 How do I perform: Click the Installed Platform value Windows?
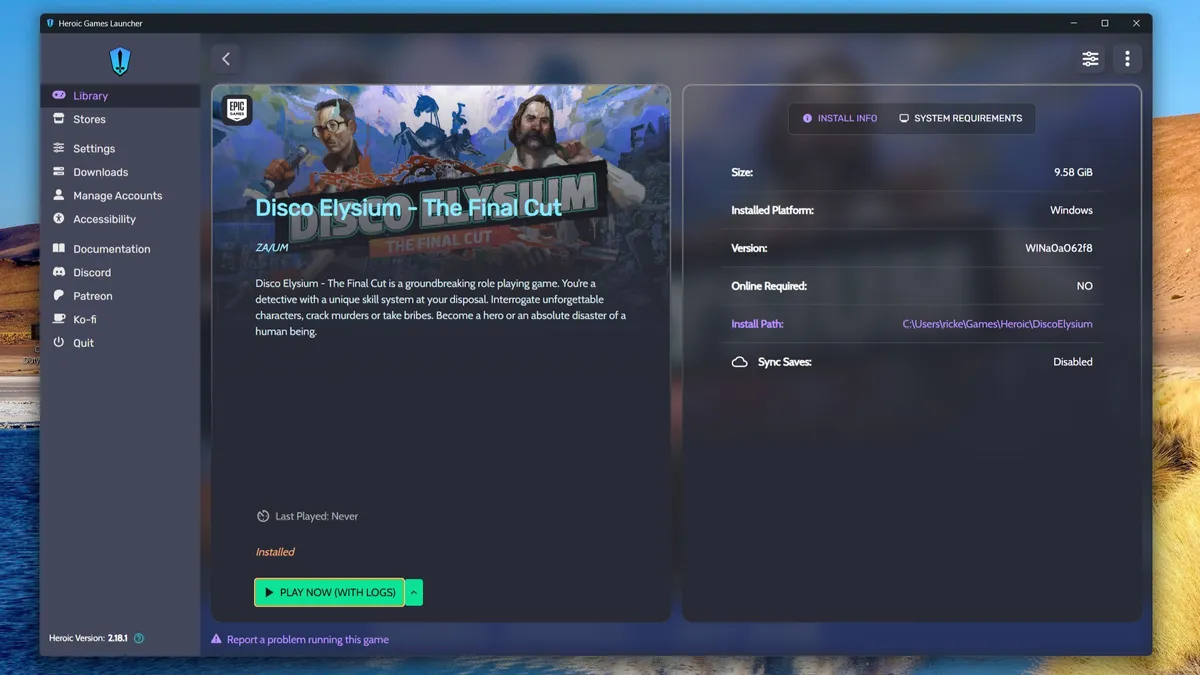[x=1071, y=210]
